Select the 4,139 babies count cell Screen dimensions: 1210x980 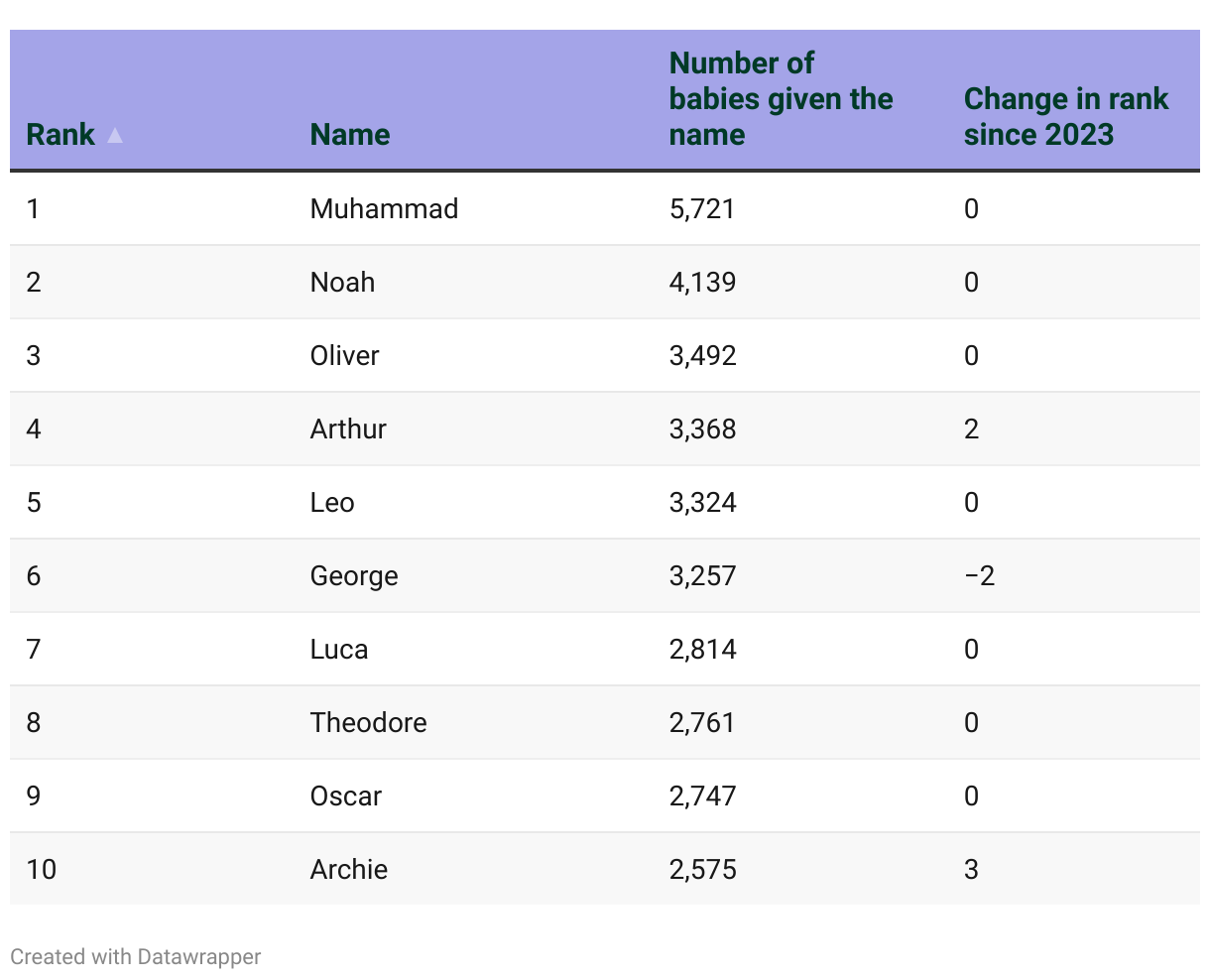[702, 283]
